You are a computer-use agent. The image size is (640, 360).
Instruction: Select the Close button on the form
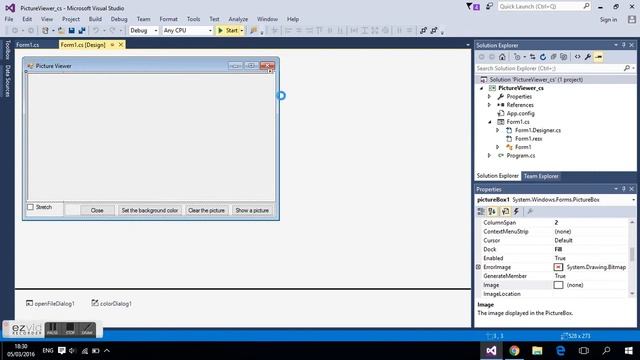[97, 210]
